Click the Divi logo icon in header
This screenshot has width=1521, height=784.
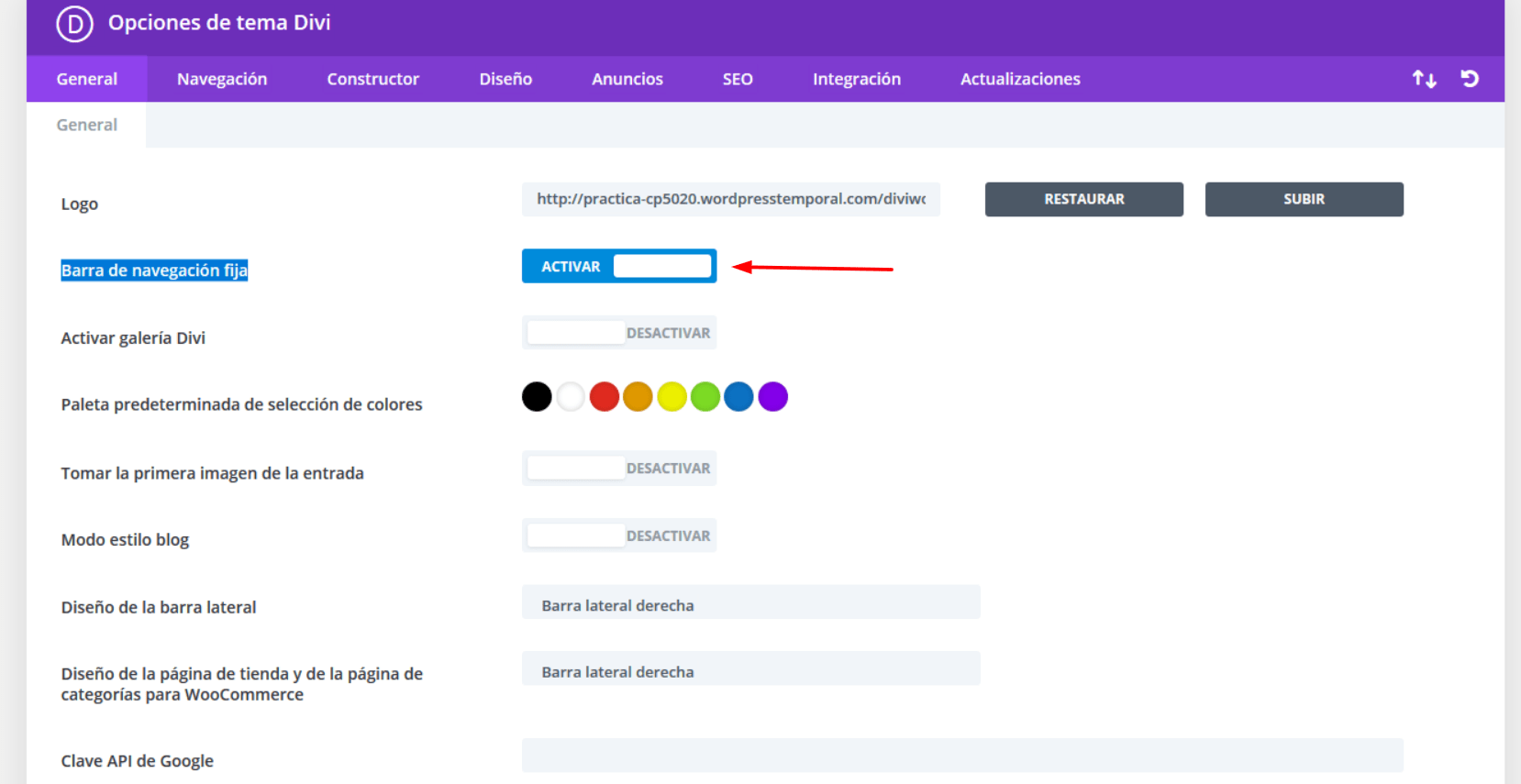(x=74, y=24)
